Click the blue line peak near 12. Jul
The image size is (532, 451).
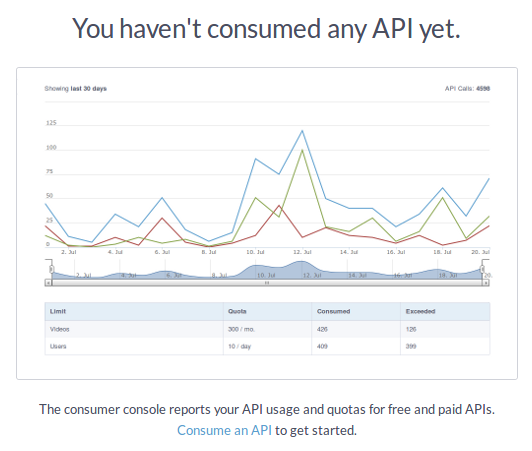tap(302, 131)
